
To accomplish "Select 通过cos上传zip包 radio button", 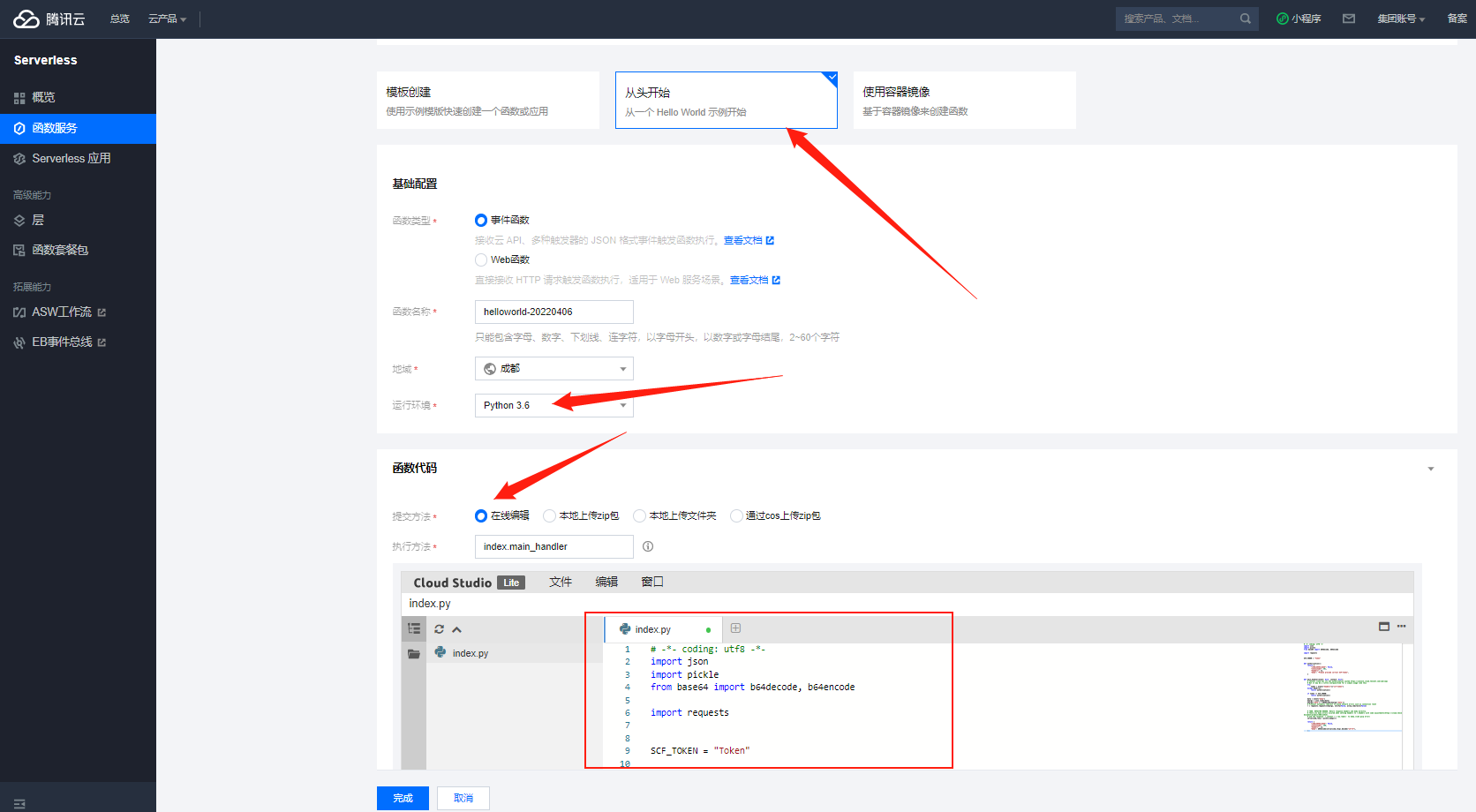I will (736, 515).
